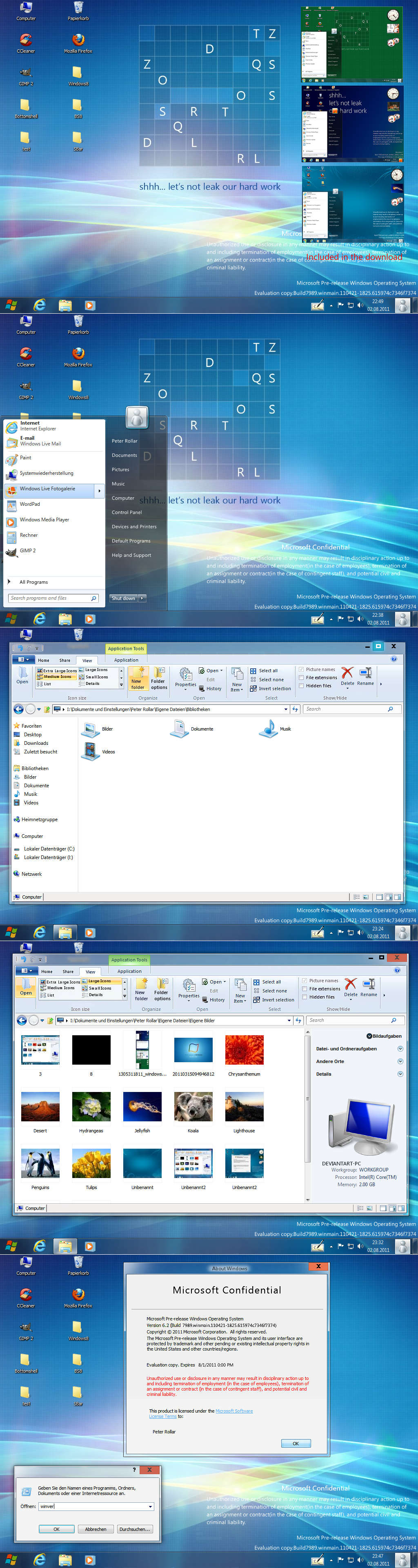Viewport: 418px width, 1568px height.
Task: Enable File extensions checkbox in Bibliotheken window
Action: coord(301,678)
